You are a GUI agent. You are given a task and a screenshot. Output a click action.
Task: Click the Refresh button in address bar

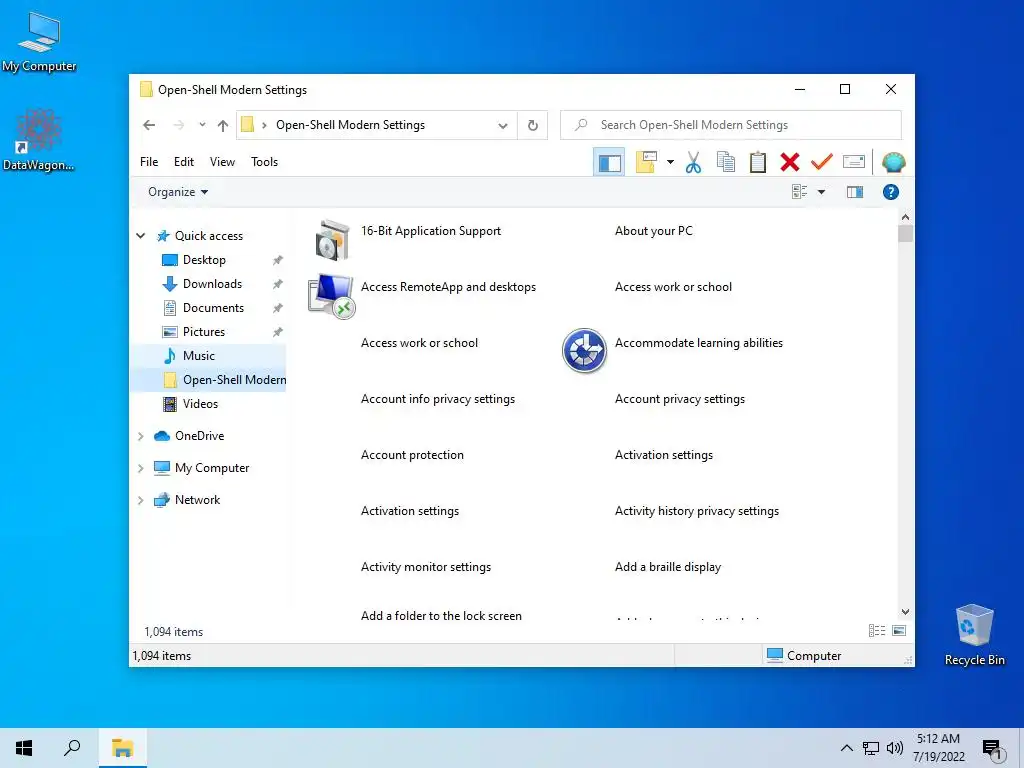[533, 125]
